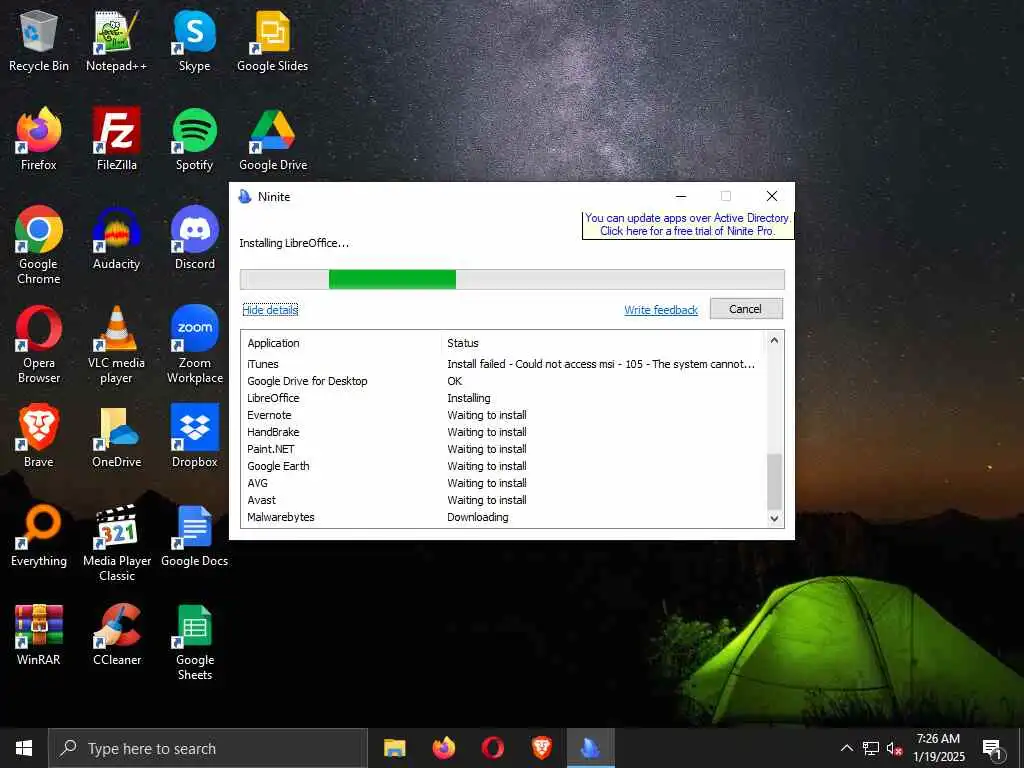Open the notification center icon

(x=992, y=748)
